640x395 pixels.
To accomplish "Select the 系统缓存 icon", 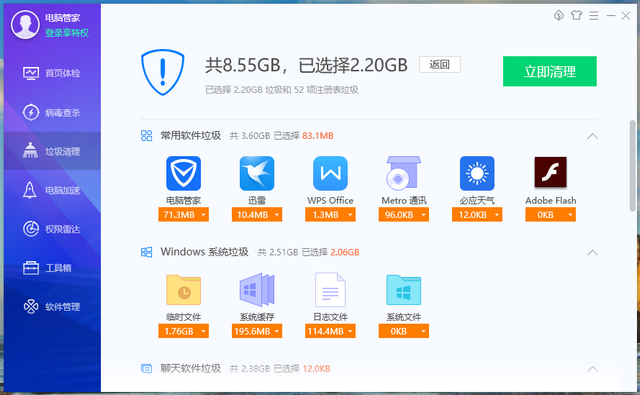I will (x=257, y=290).
